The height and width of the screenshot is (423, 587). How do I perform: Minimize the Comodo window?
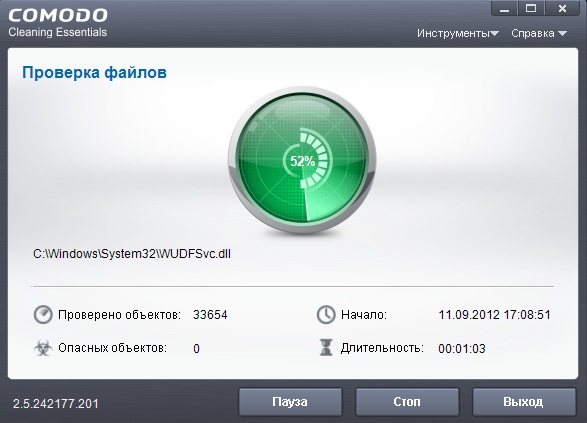504,8
